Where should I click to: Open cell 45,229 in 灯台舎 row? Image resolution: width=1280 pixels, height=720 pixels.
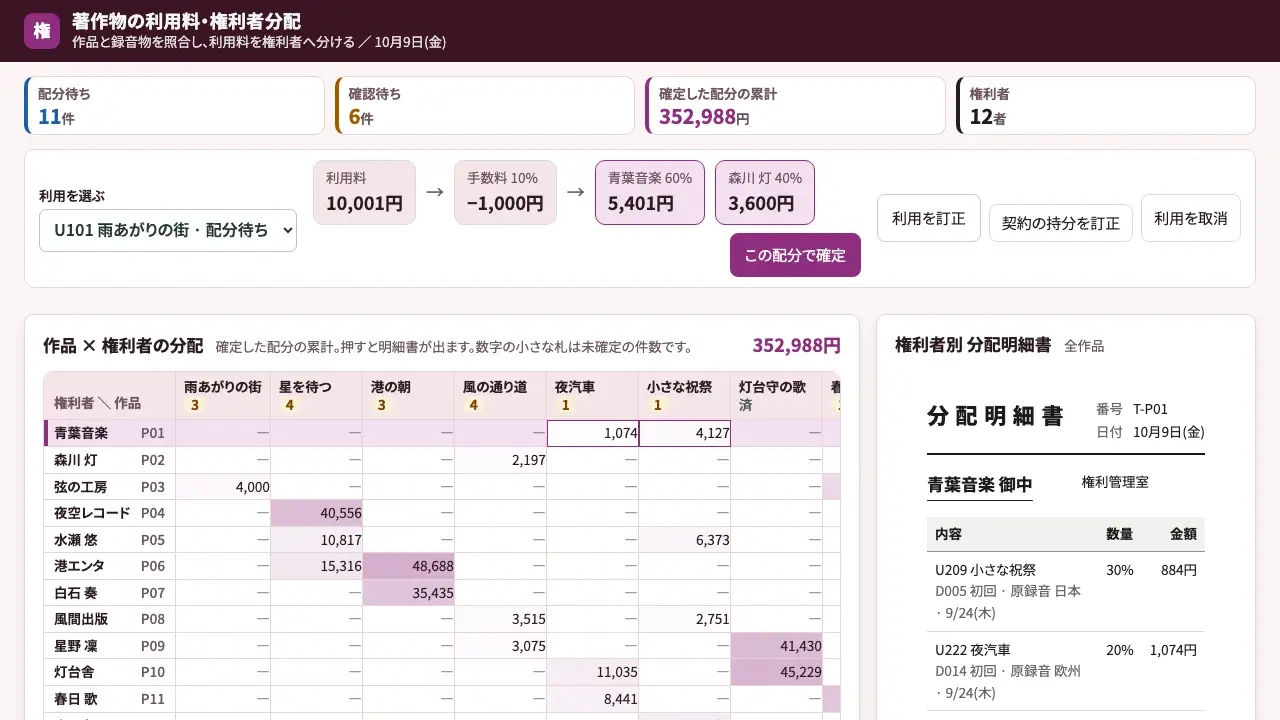(x=776, y=672)
